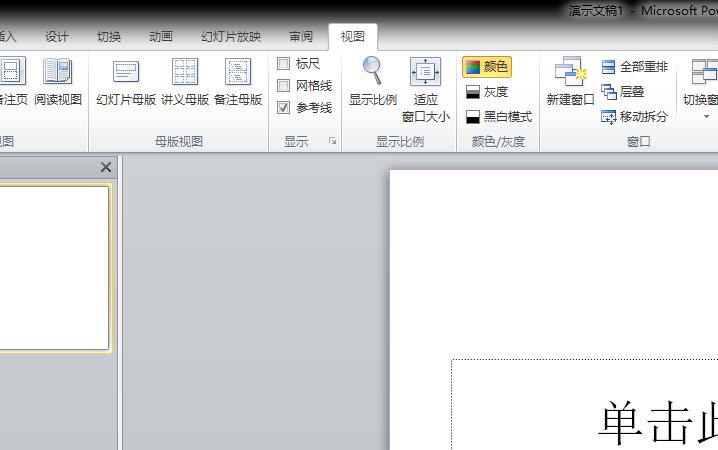The width and height of the screenshot is (718, 450).
Task: Select the slide thumbnail in pane
Action: coord(54,268)
